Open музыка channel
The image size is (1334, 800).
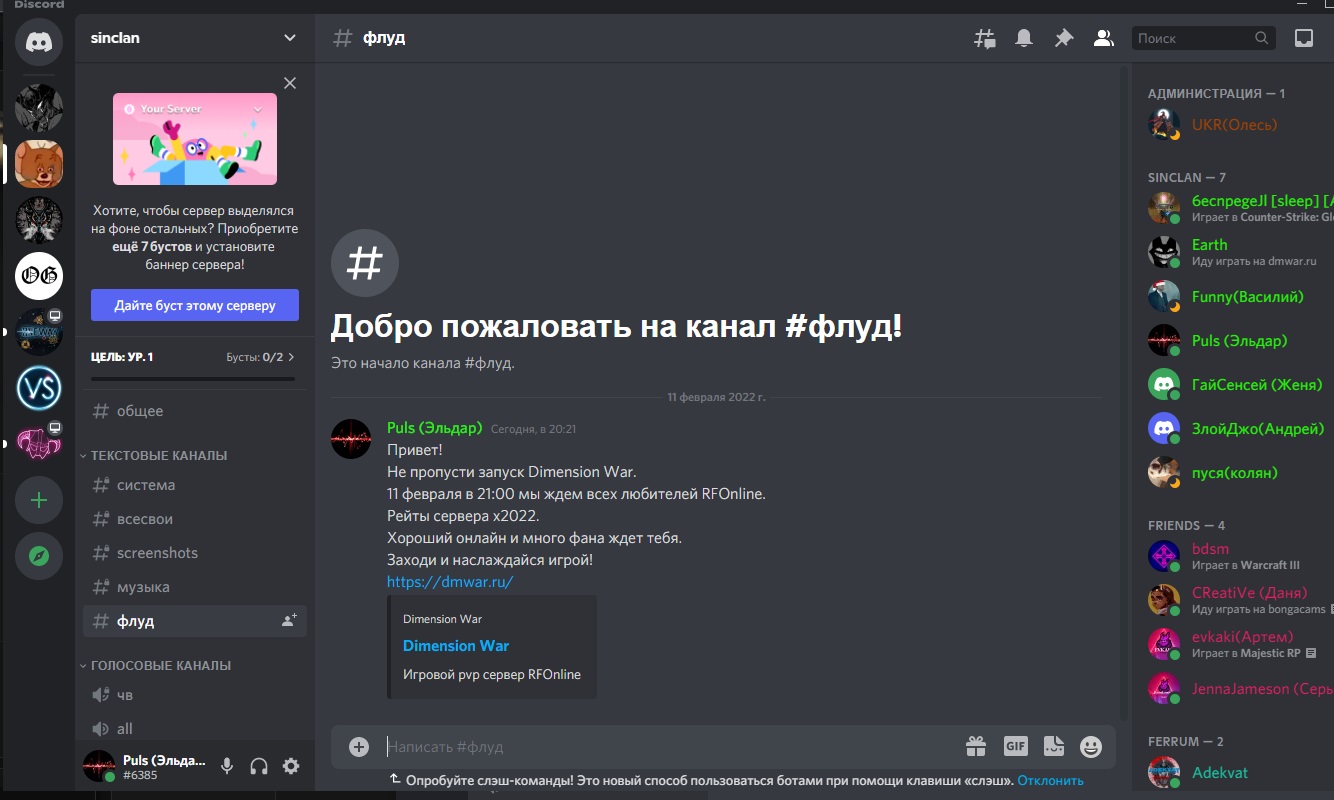click(195, 587)
